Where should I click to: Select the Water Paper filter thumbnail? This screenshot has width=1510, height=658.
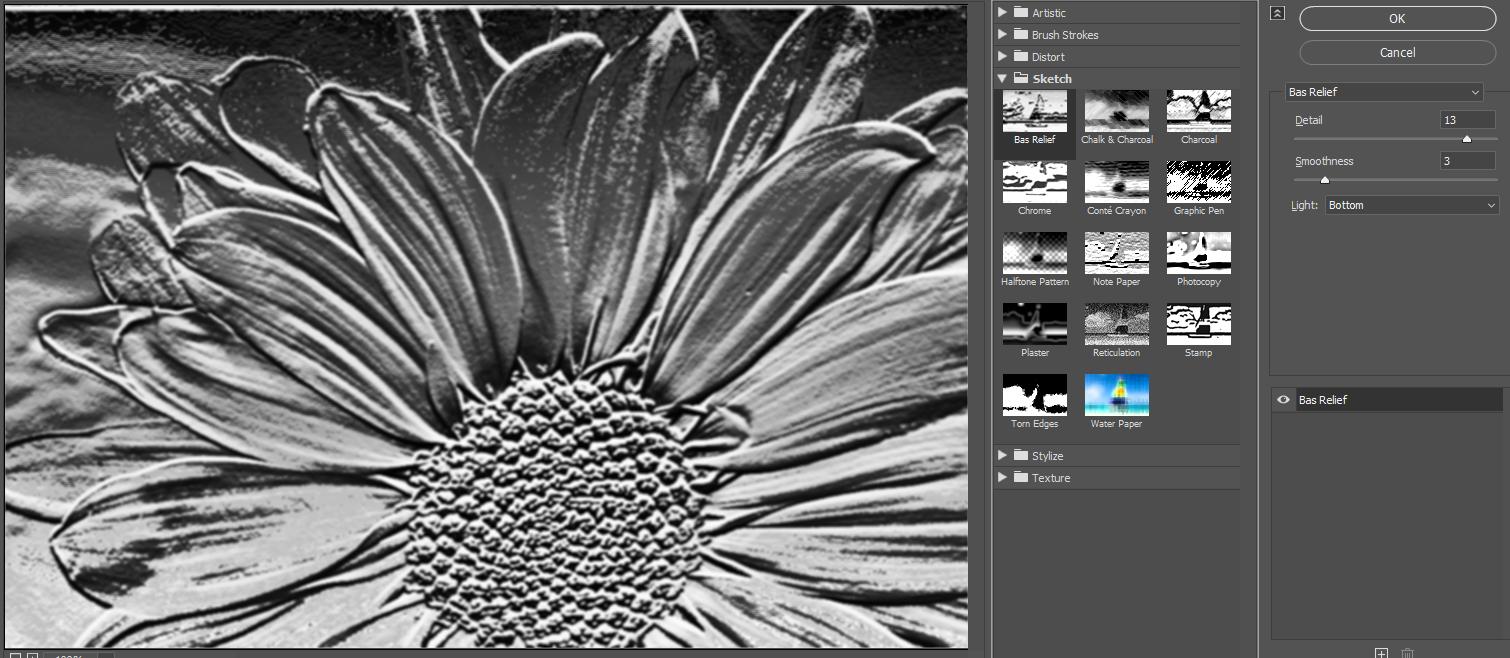[x=1117, y=395]
